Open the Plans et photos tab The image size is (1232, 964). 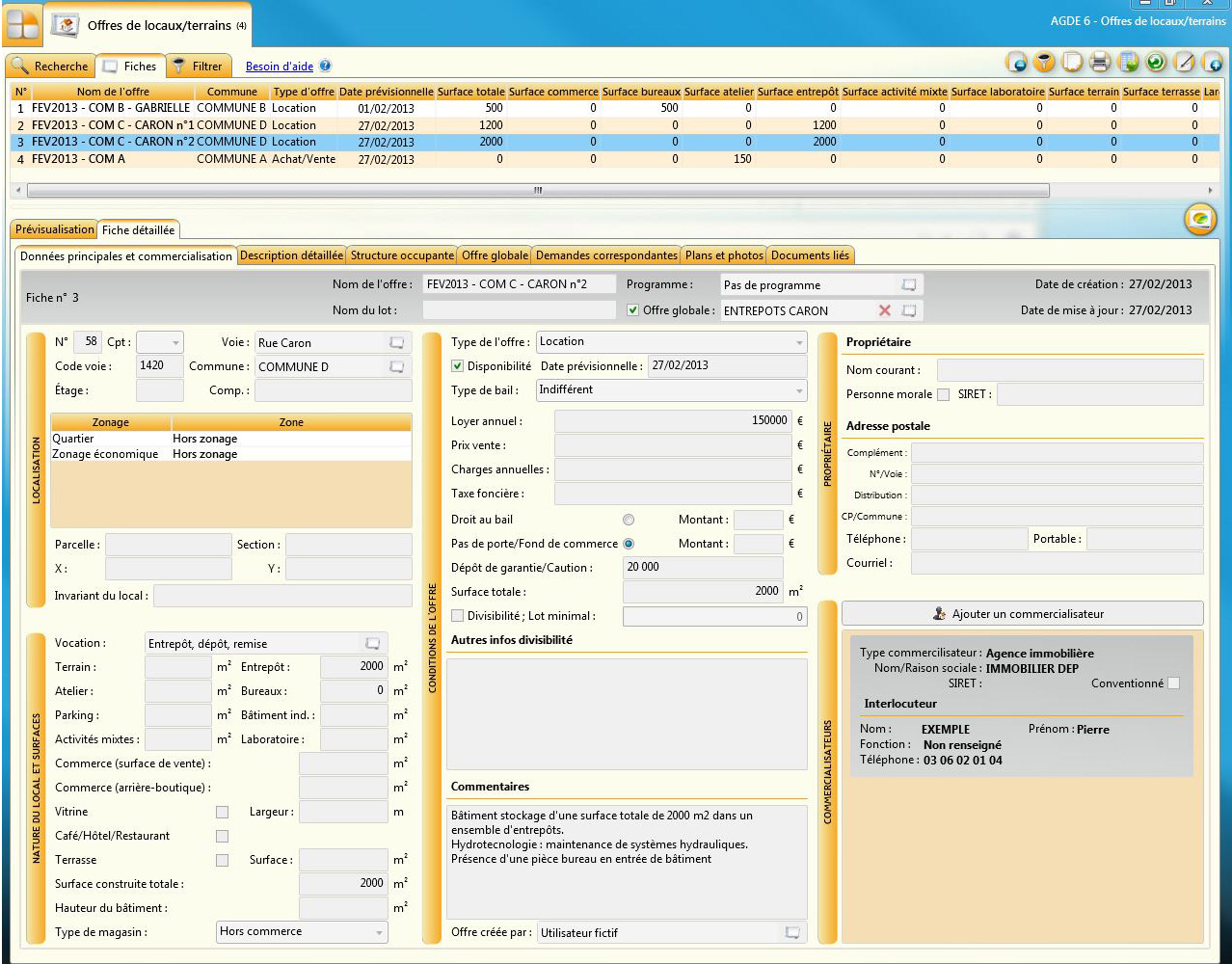point(724,255)
